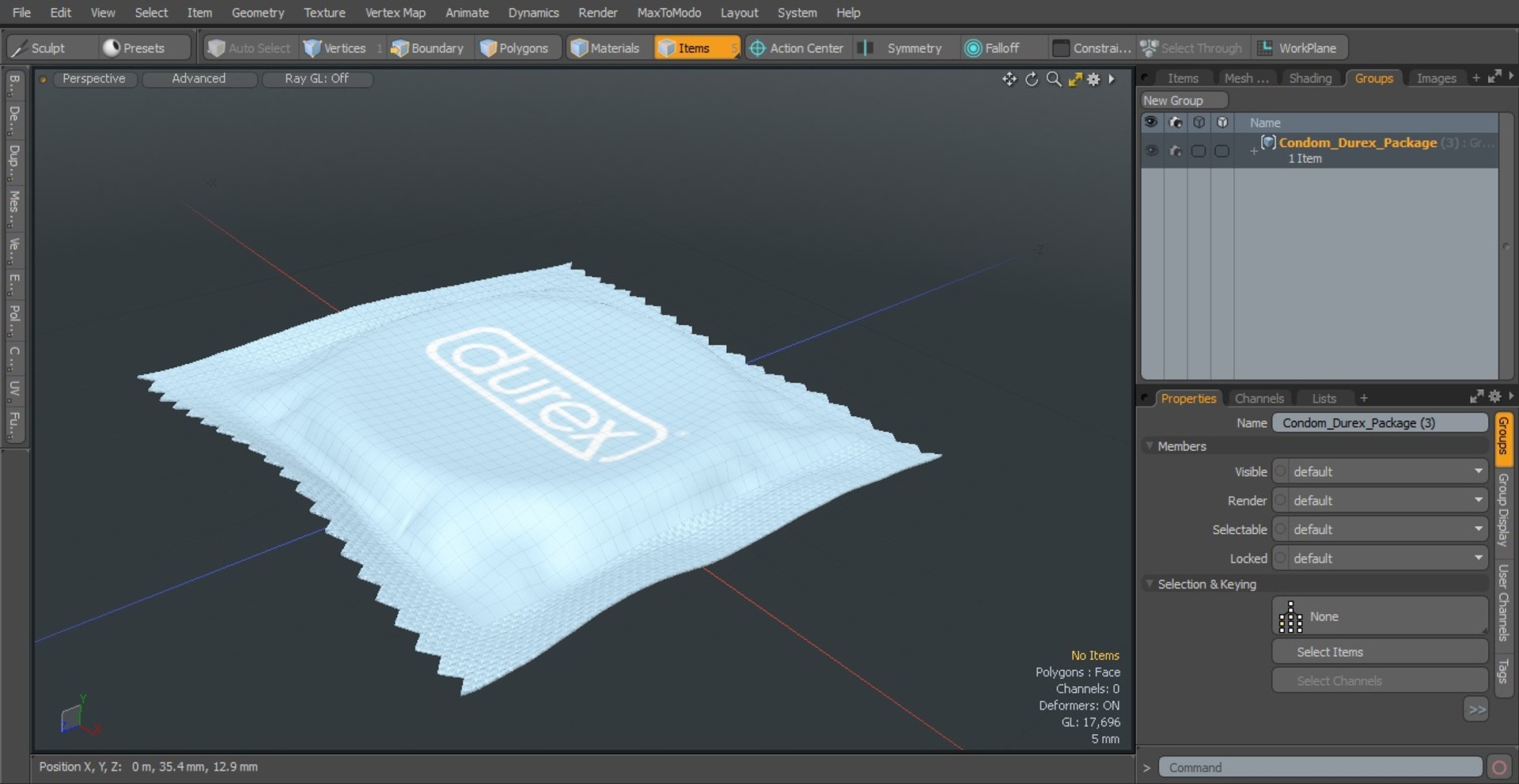Open the Selectable dropdown
The image size is (1519, 784).
[1381, 529]
